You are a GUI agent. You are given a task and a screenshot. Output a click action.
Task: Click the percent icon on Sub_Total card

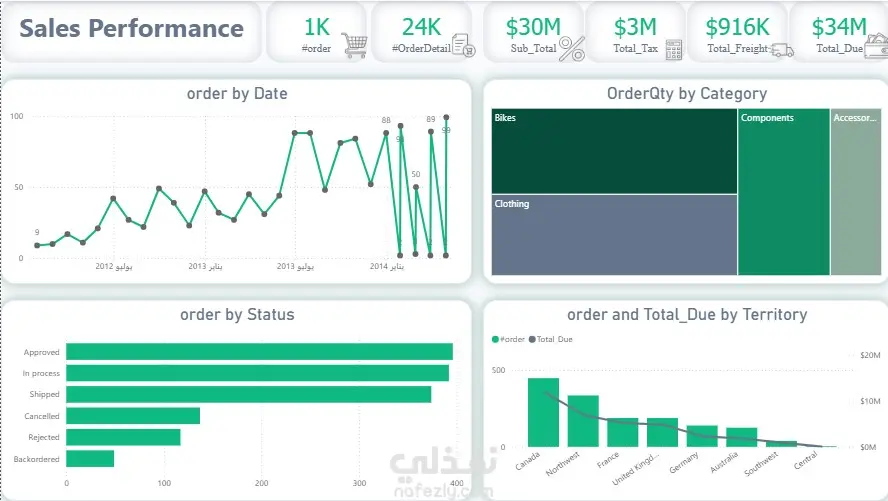click(x=572, y=48)
